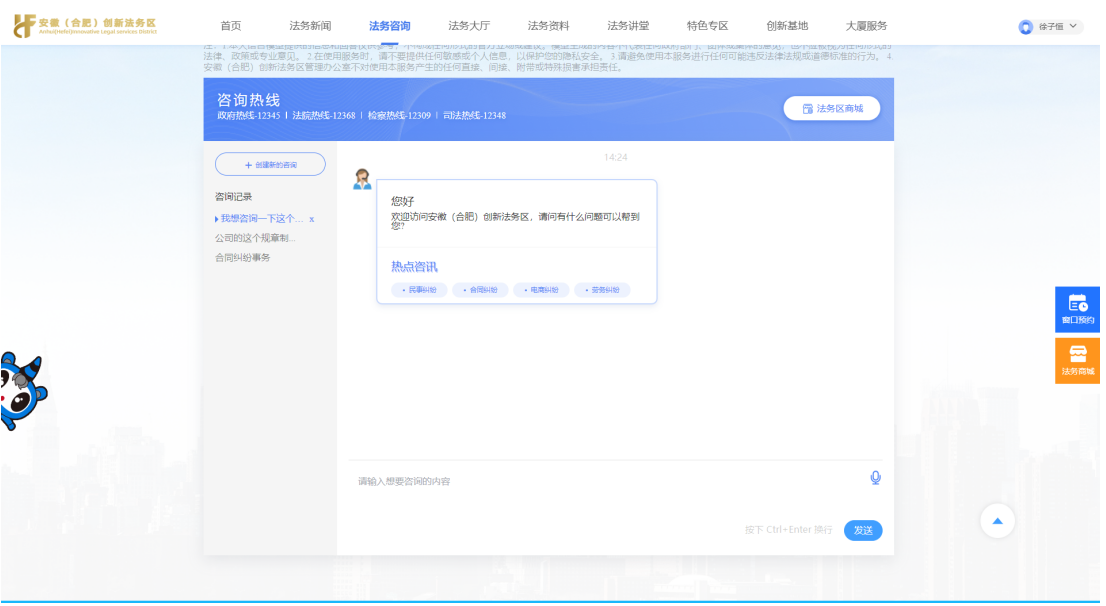This screenshot has width=1106, height=606.
Task: Navigate to 法务资料
Action: click(x=549, y=26)
